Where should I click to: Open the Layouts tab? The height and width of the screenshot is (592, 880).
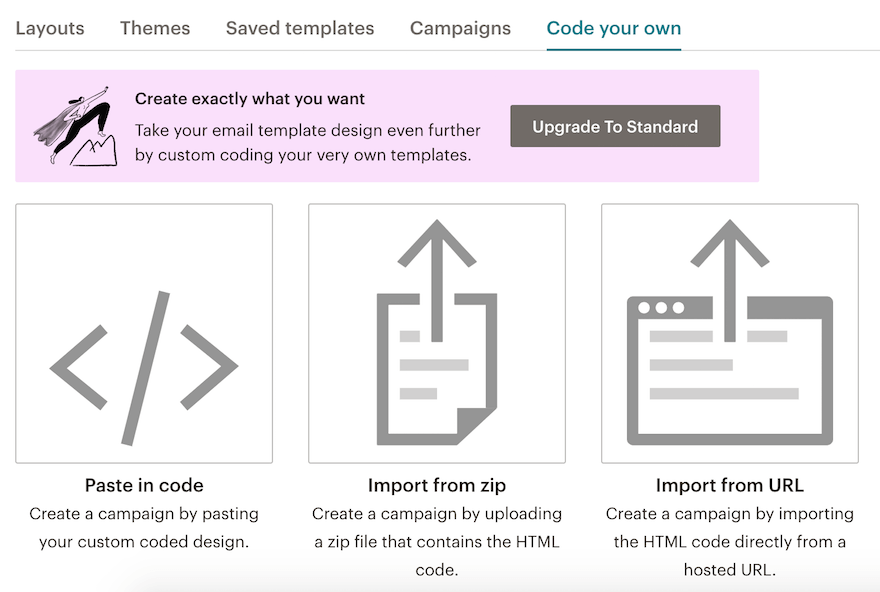50,28
